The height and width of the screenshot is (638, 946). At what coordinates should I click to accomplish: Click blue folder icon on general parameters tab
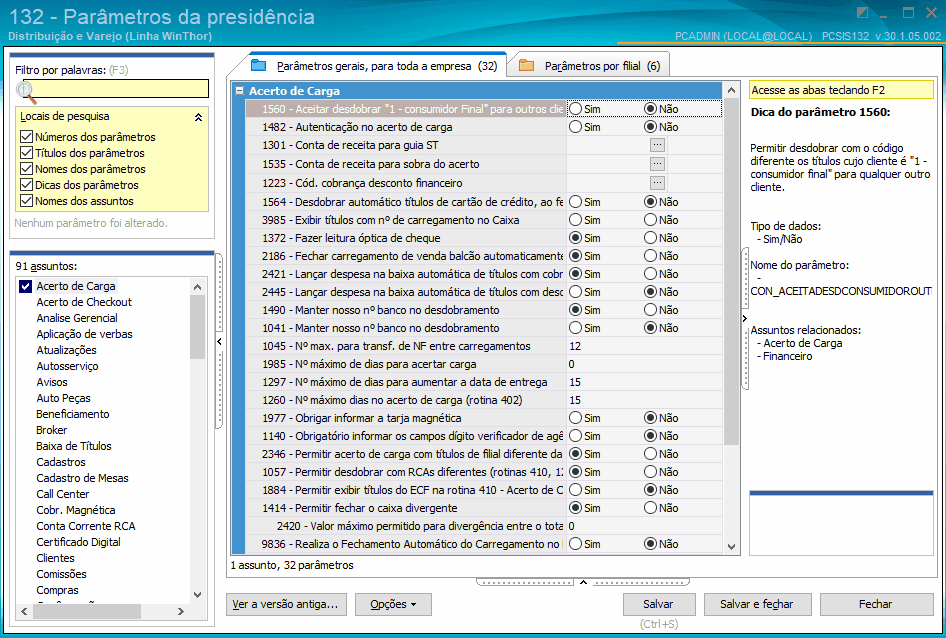coord(258,65)
